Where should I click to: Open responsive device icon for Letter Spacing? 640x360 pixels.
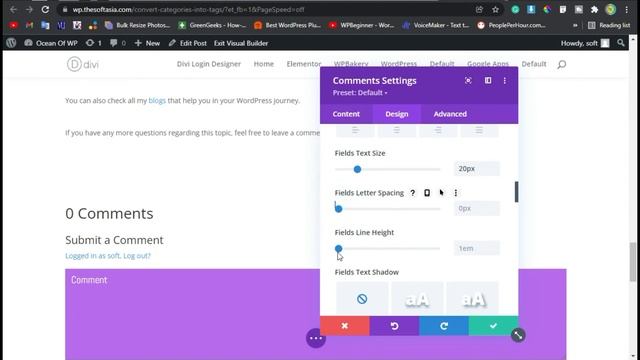427,193
